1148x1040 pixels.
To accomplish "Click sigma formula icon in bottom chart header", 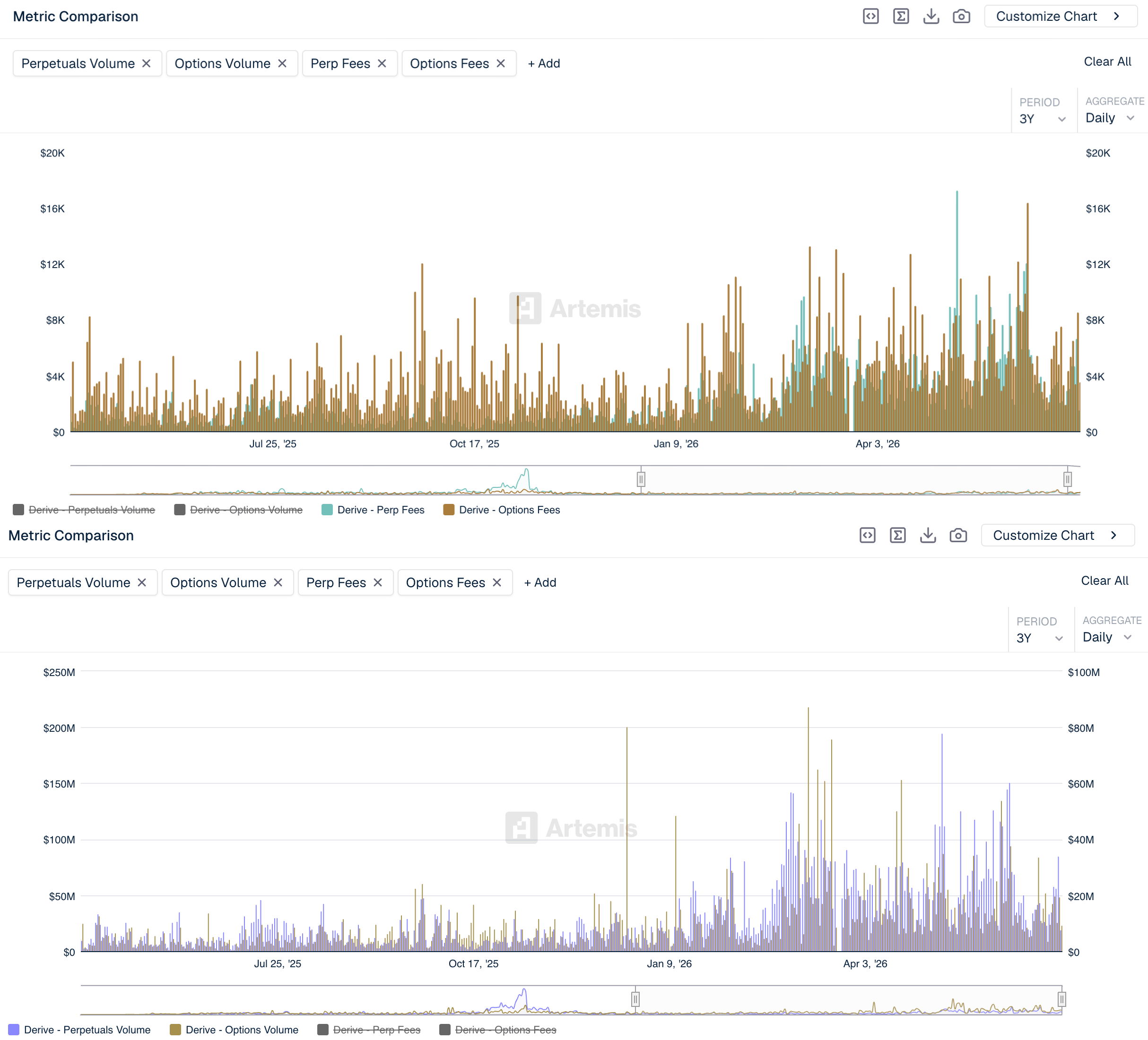I will click(897, 535).
